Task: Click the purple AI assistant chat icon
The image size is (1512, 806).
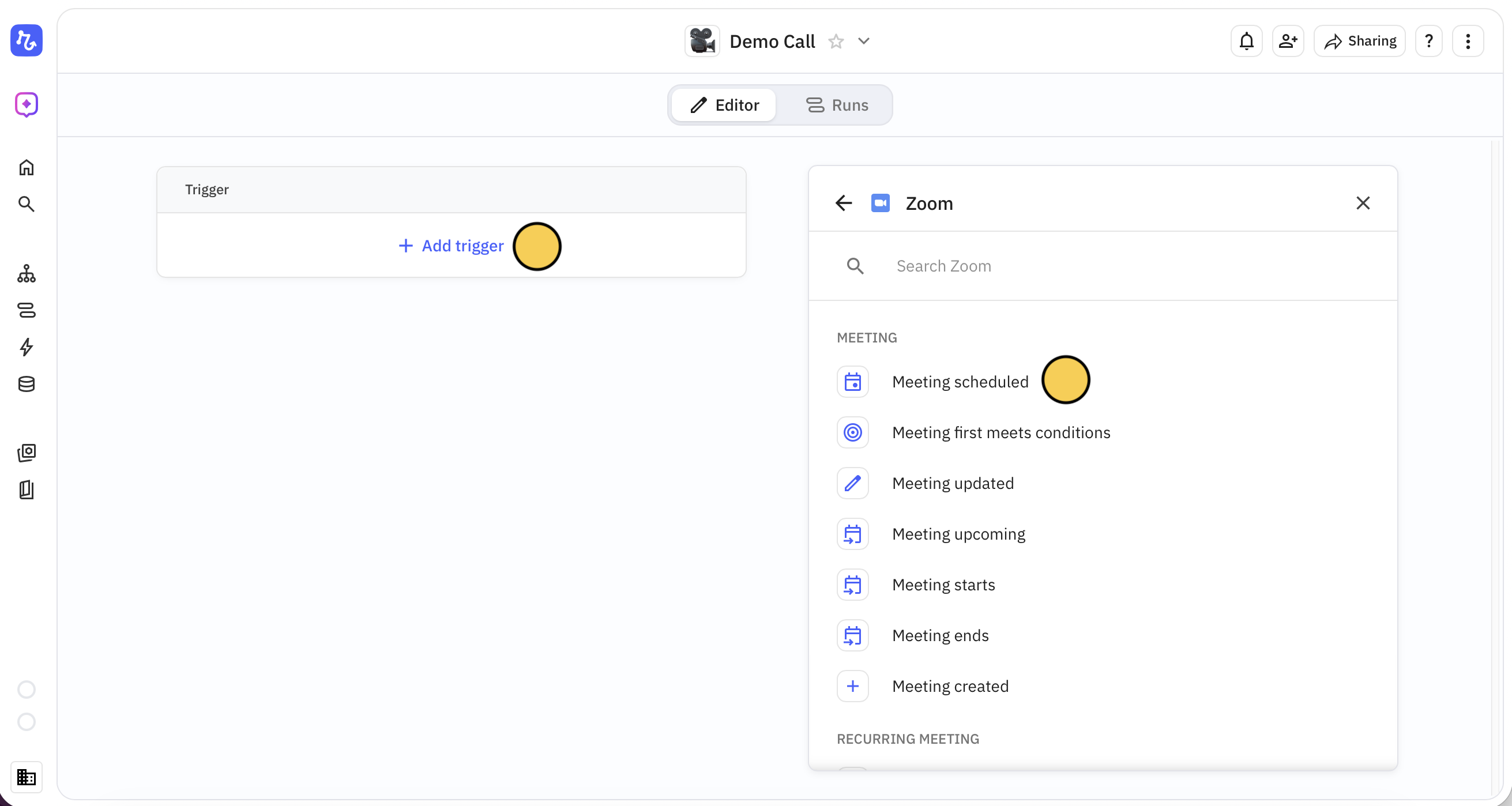Action: pyautogui.click(x=27, y=104)
